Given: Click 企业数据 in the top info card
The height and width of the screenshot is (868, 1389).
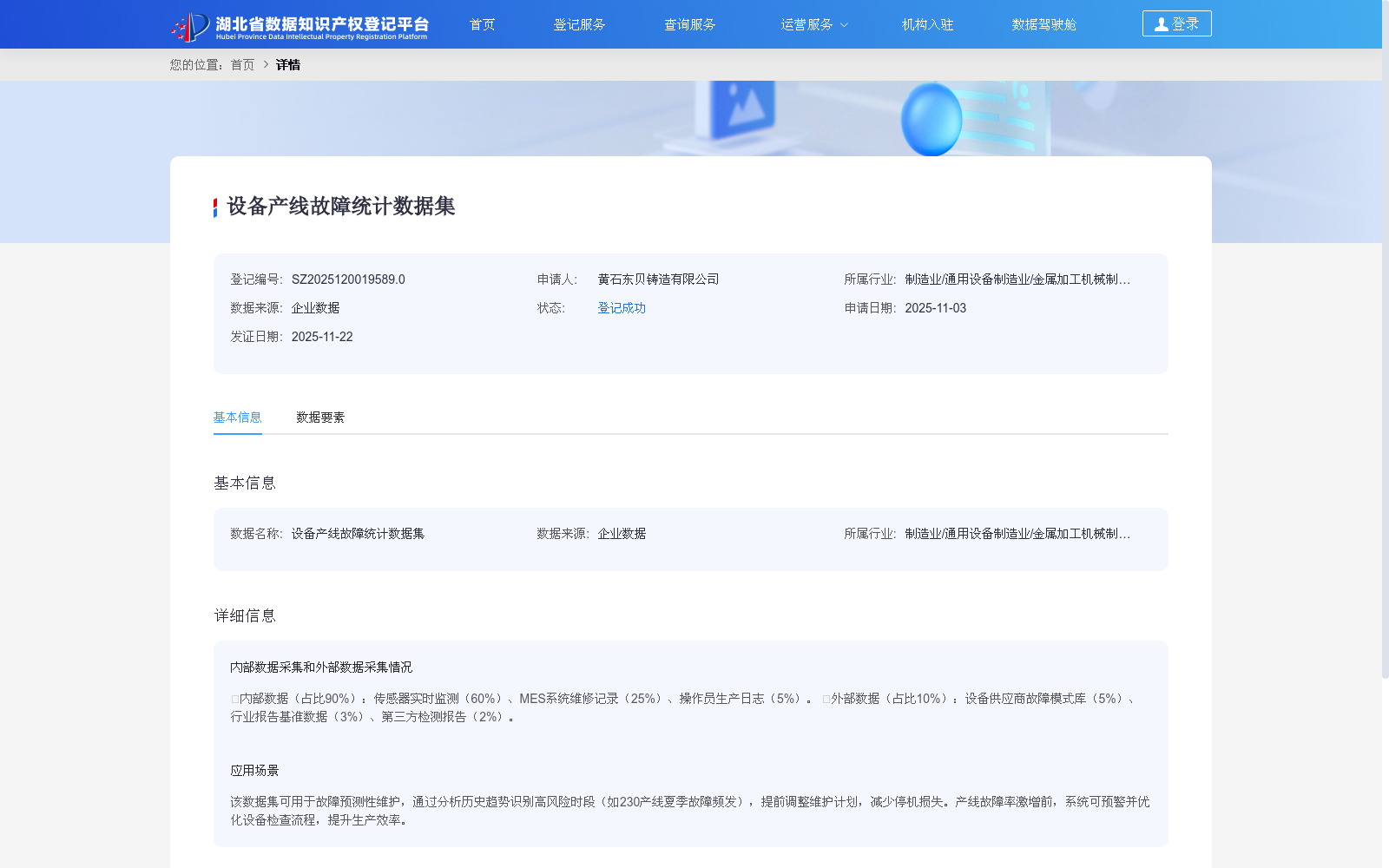Looking at the screenshot, I should (x=315, y=308).
